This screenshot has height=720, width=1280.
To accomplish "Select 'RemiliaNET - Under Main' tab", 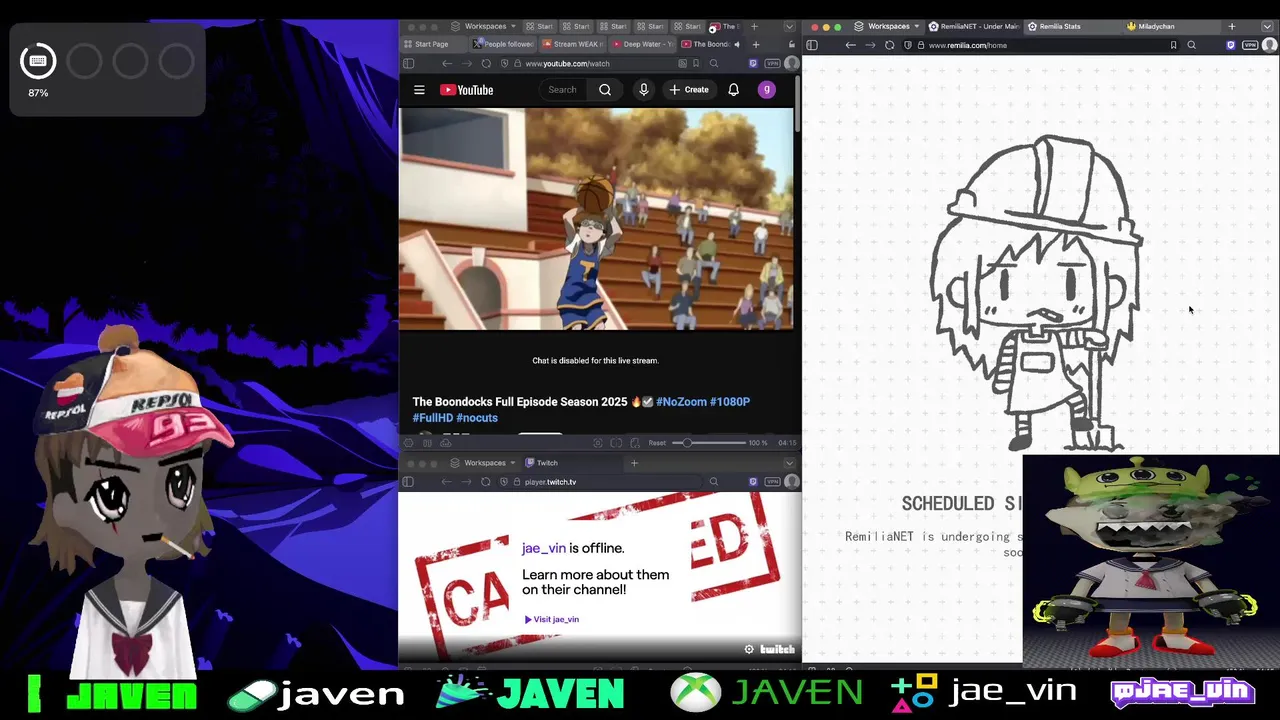I will click(974, 27).
